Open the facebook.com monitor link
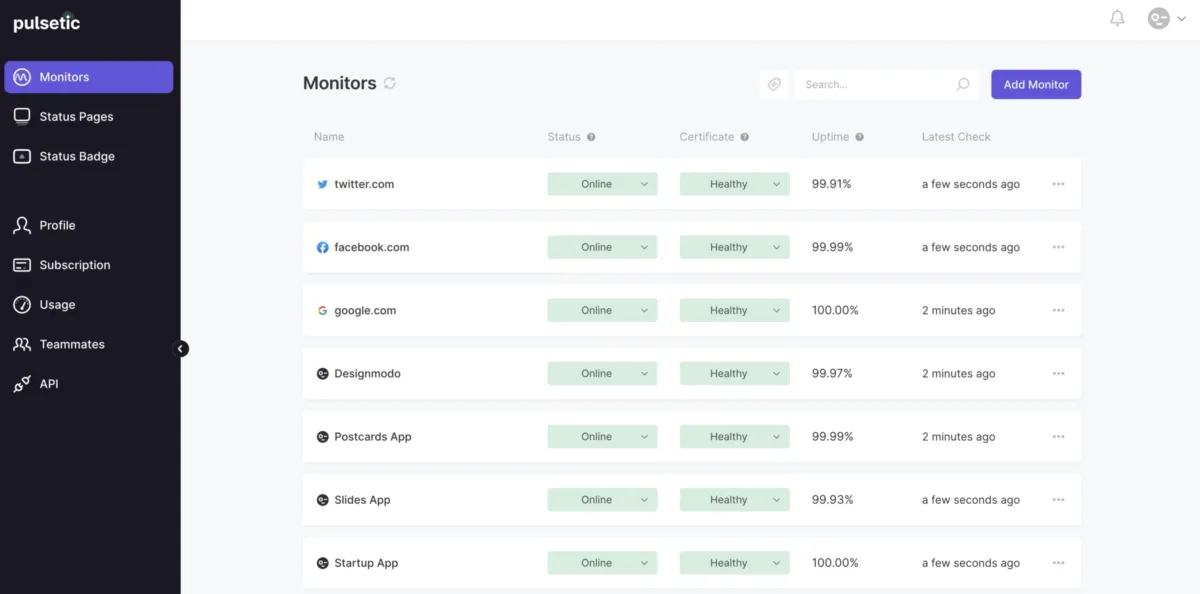Screen dimensions: 1200x594 [371, 247]
